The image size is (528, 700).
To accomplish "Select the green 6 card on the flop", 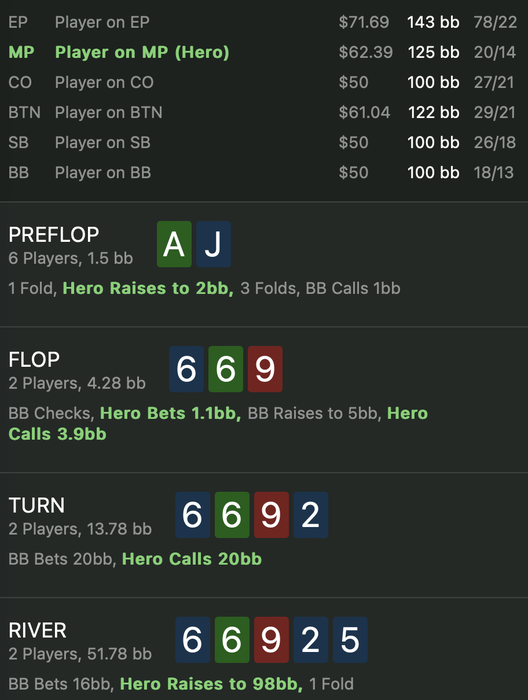I will pyautogui.click(x=226, y=369).
